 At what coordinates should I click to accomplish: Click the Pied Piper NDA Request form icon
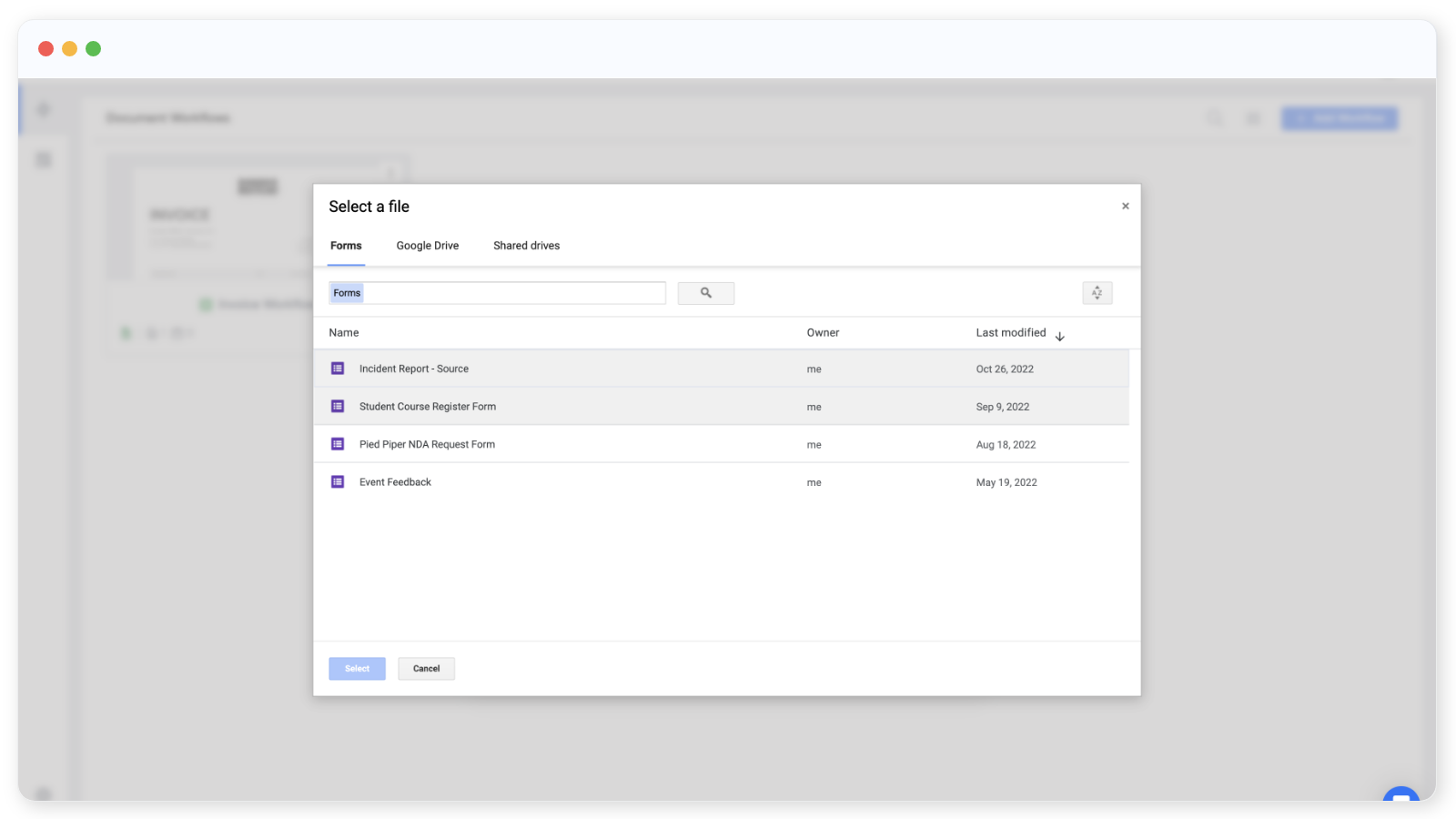(x=338, y=444)
